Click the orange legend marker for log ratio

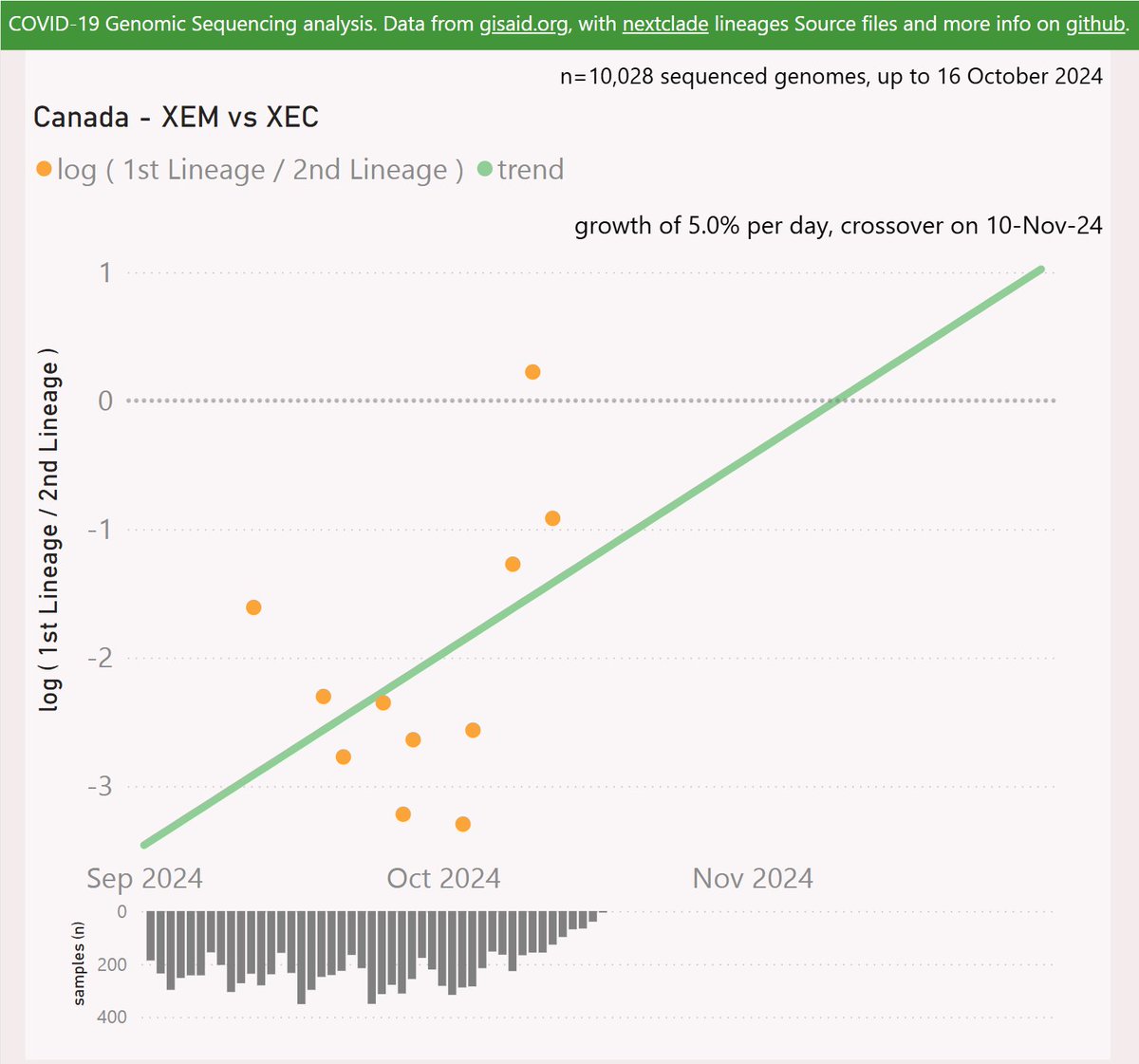(44, 170)
